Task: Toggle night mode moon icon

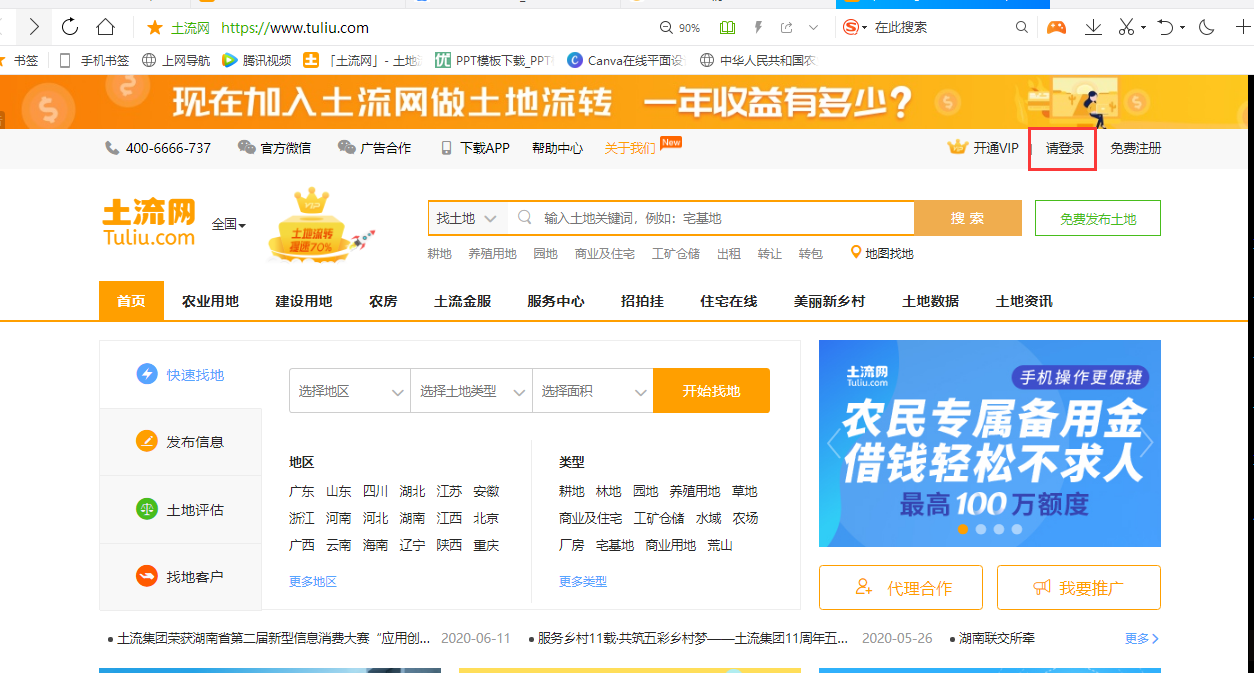Action: (x=1206, y=27)
